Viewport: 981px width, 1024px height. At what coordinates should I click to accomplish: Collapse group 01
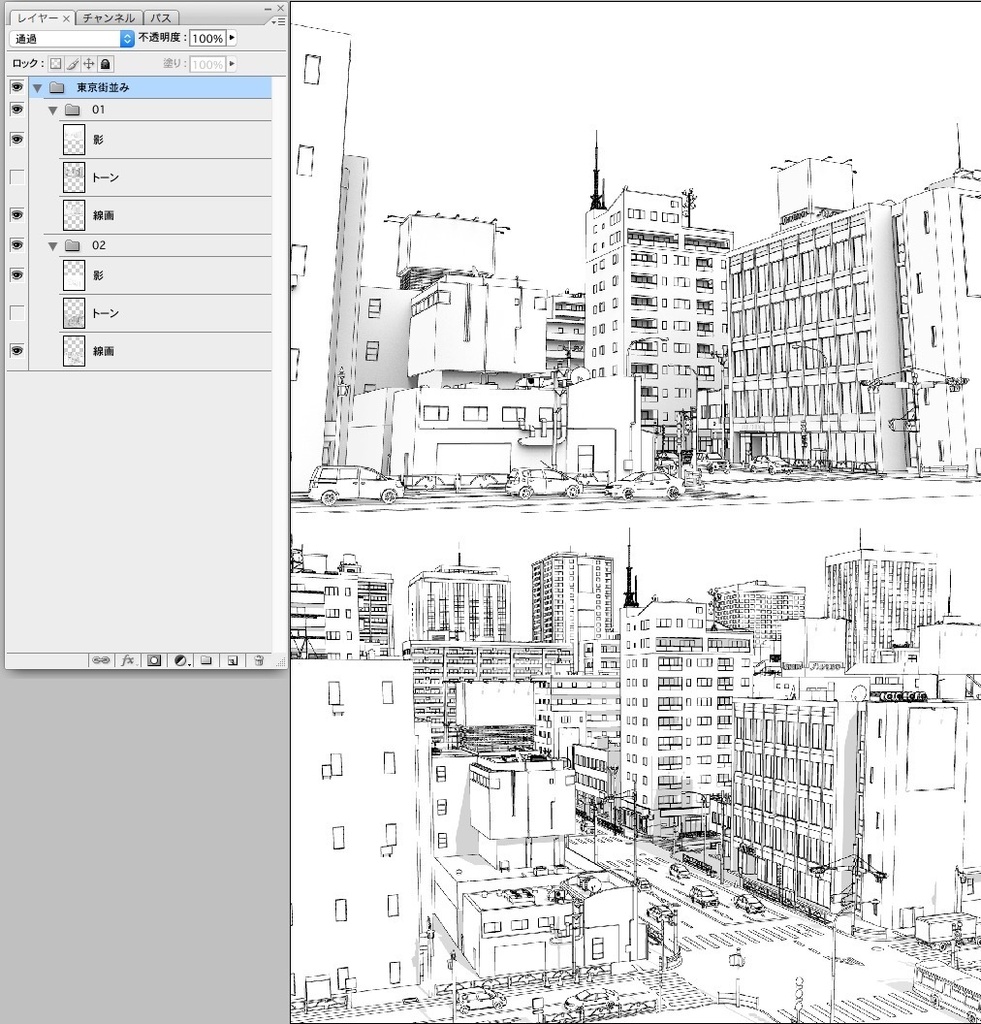pos(52,109)
